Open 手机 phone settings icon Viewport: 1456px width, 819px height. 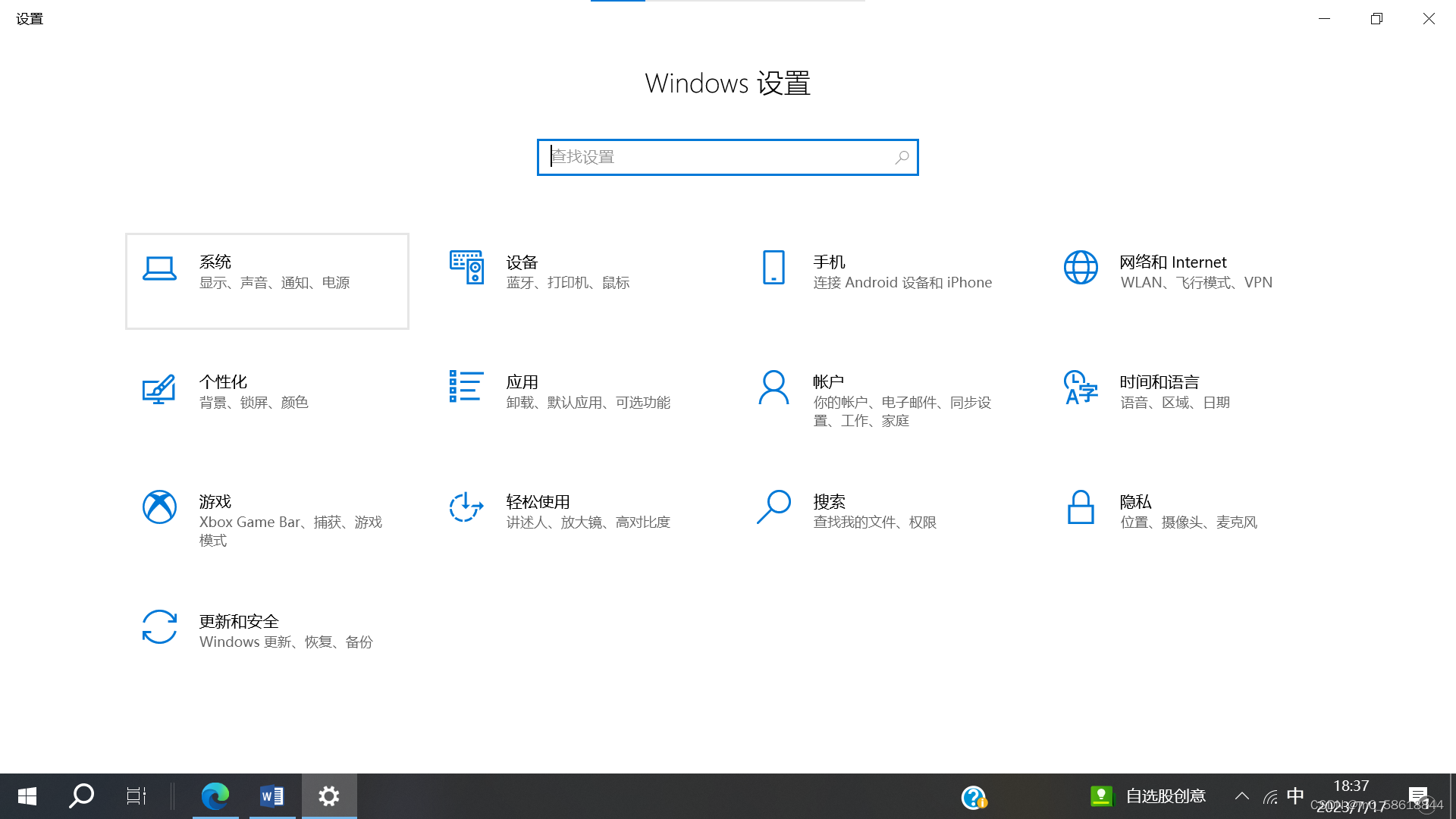pos(773,267)
